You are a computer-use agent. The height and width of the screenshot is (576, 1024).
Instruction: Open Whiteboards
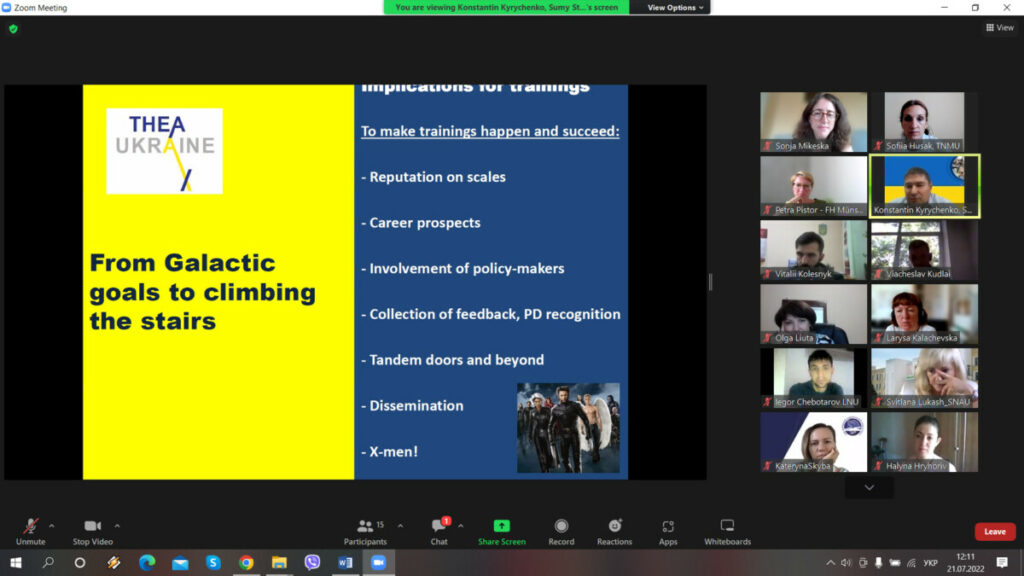point(727,526)
